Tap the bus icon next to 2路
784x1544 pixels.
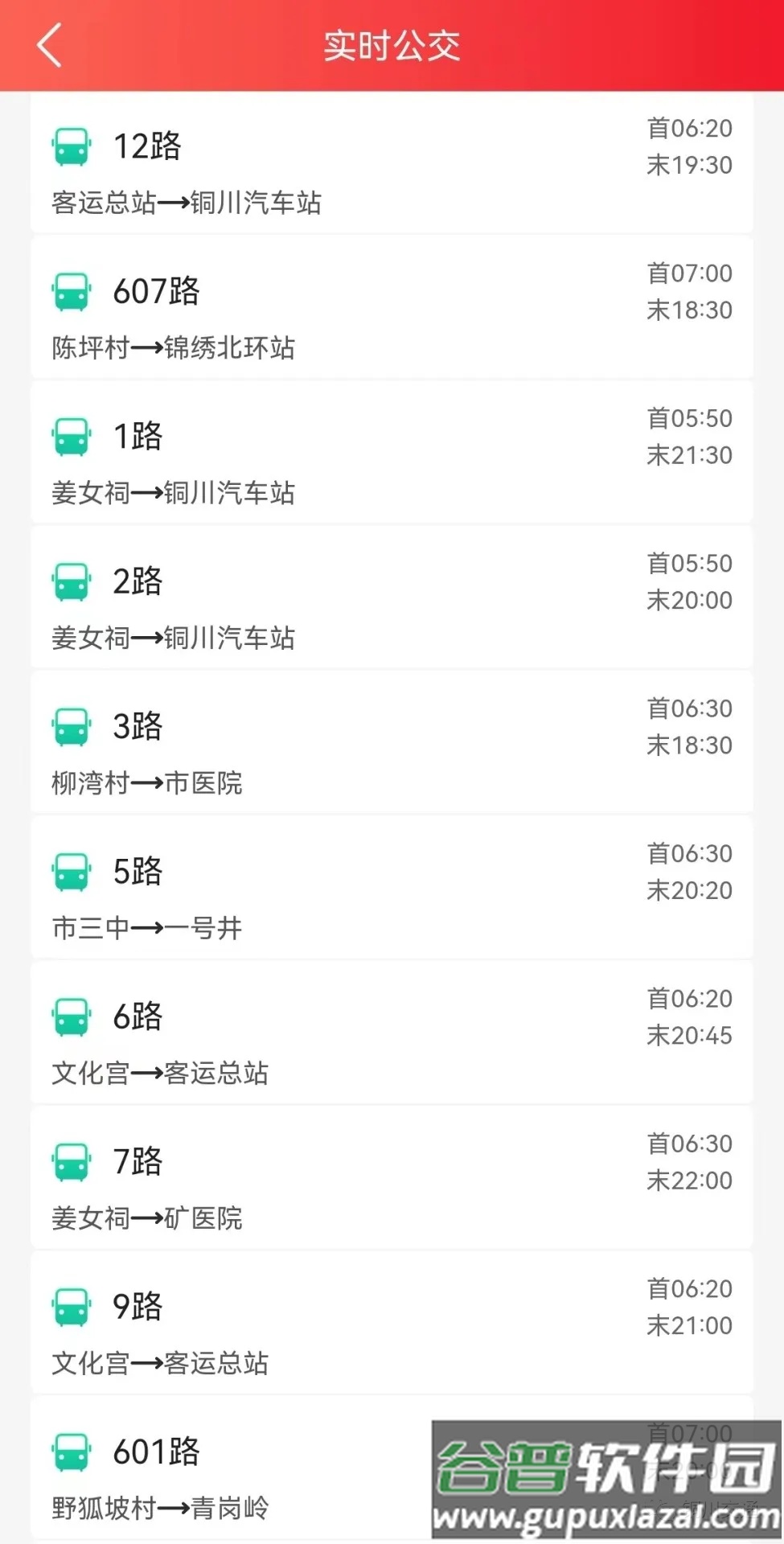(72, 581)
